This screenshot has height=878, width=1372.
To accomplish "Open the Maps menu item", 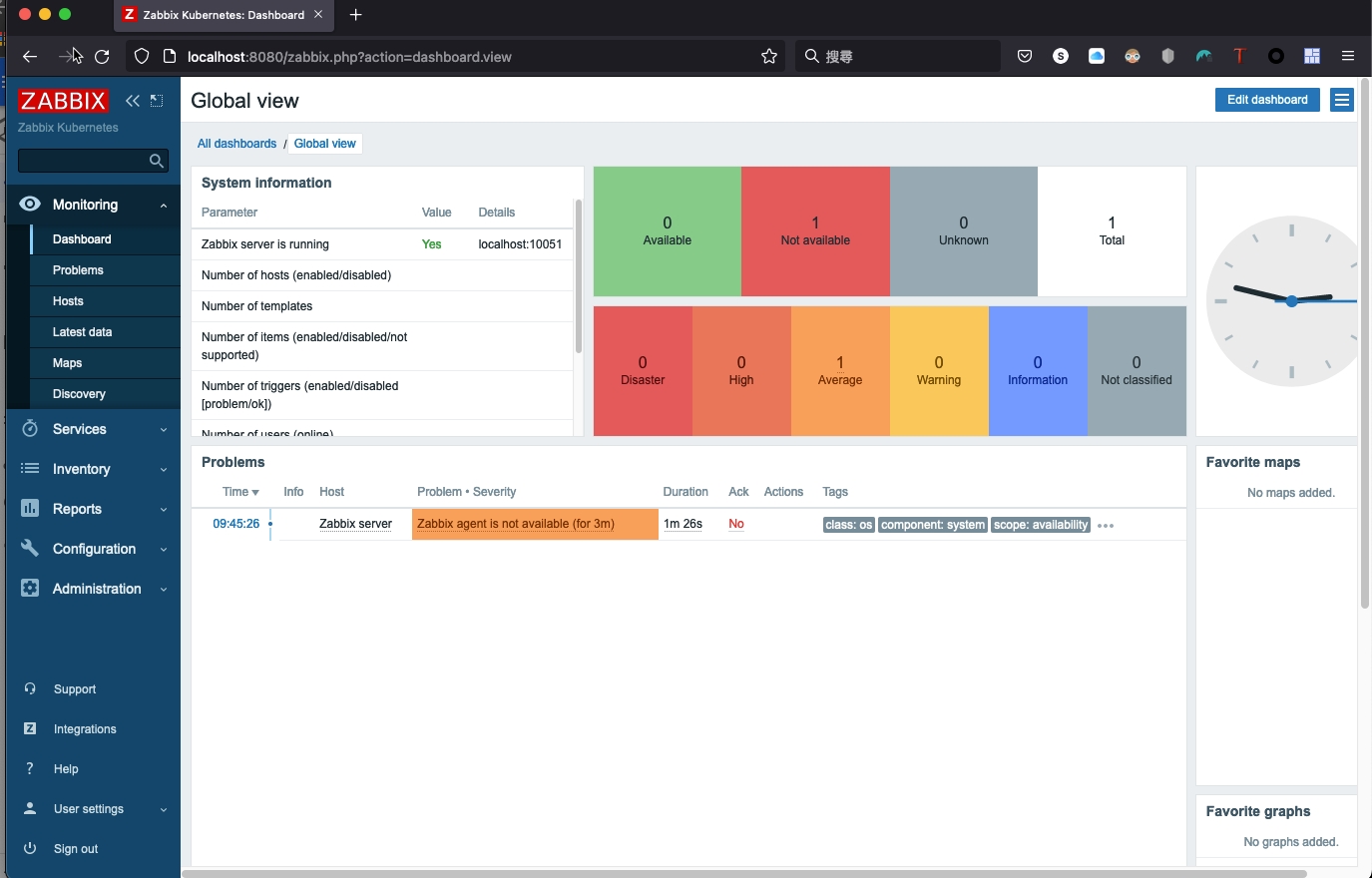I will [x=105, y=363].
